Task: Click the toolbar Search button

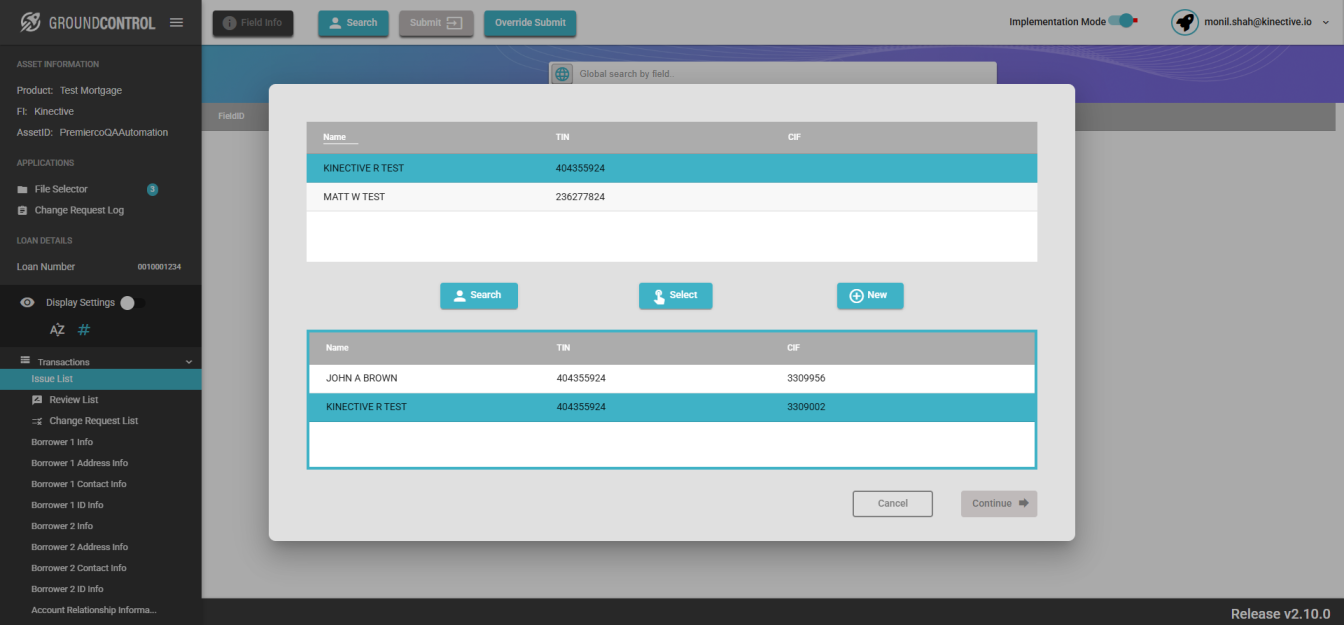Action: point(353,23)
